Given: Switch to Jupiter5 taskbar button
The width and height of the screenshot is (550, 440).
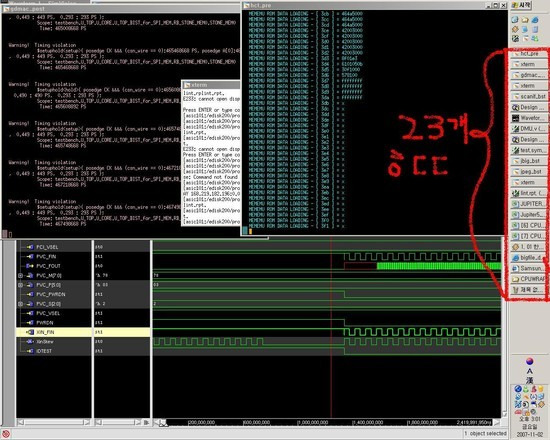Looking at the screenshot, I should pyautogui.click(x=529, y=215).
